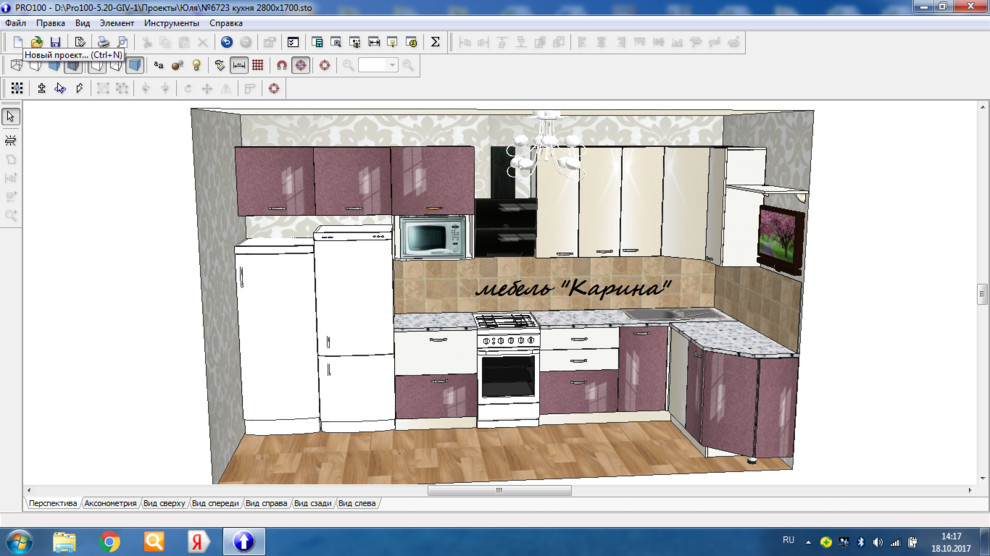The image size is (990, 556).
Task: Click the Windows Start button
Action: (19, 541)
